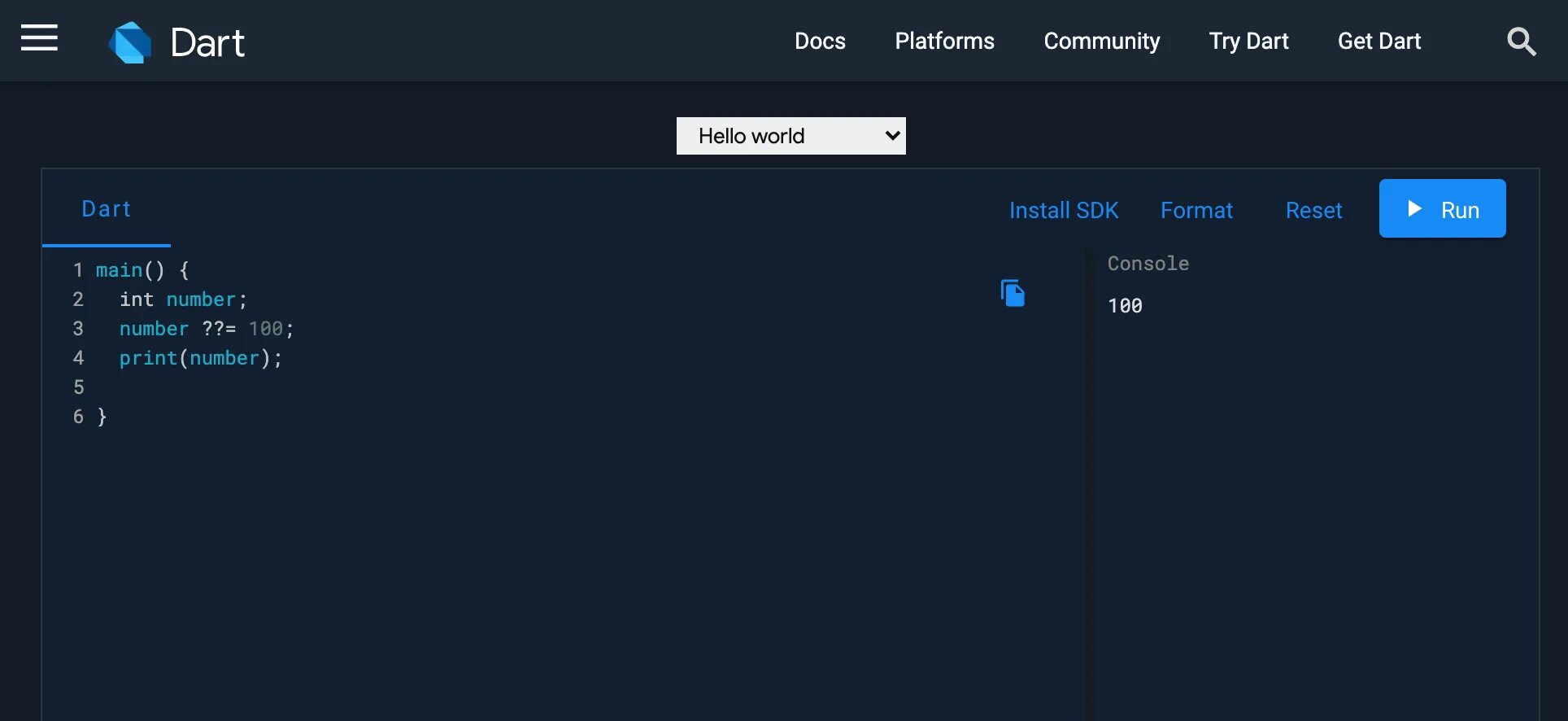Viewport: 1568px width, 721px height.
Task: Open the Community menu
Action: 1101,41
